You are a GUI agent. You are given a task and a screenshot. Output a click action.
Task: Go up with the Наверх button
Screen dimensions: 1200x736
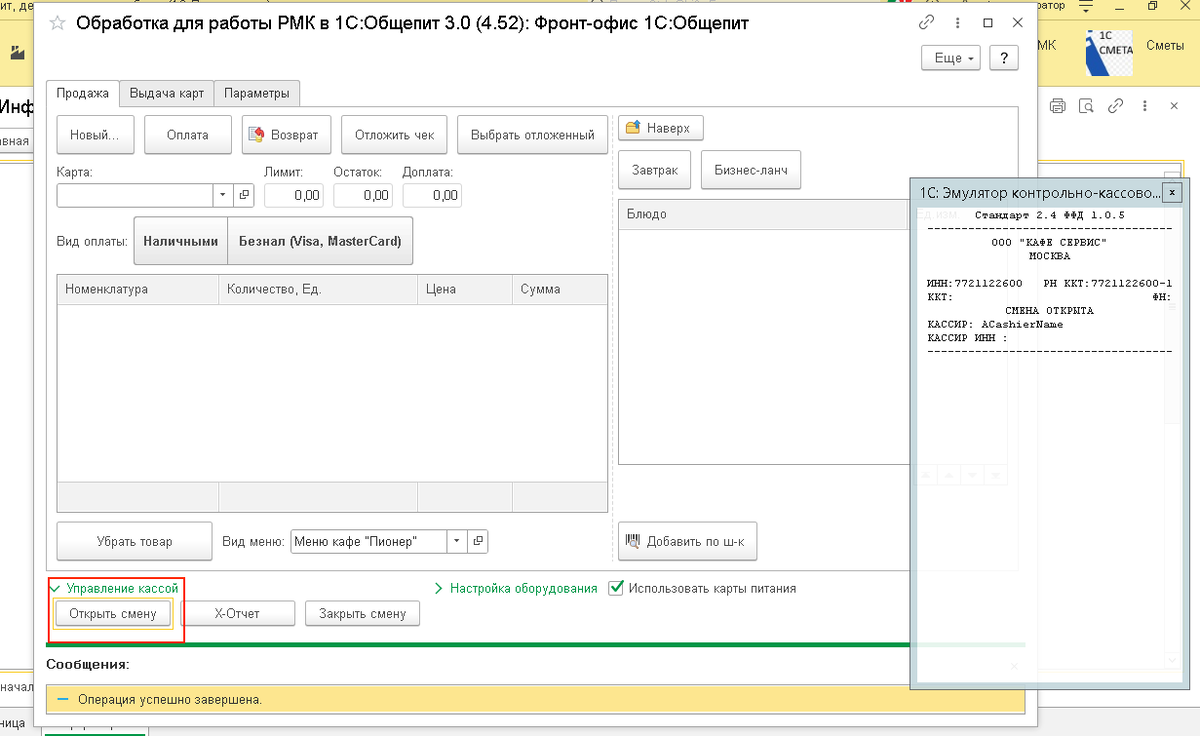[661, 128]
